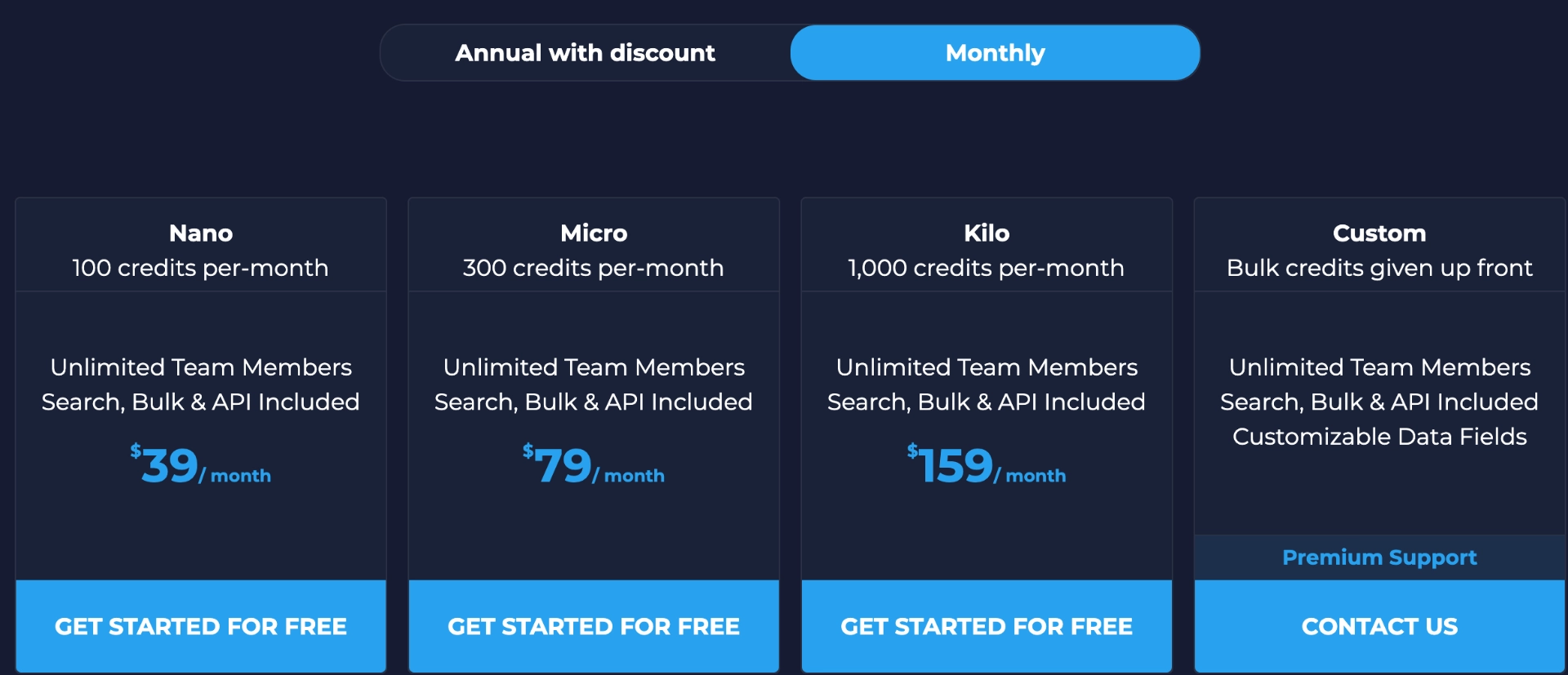1568x675 pixels.
Task: Click the $79 per month price
Action: click(594, 467)
